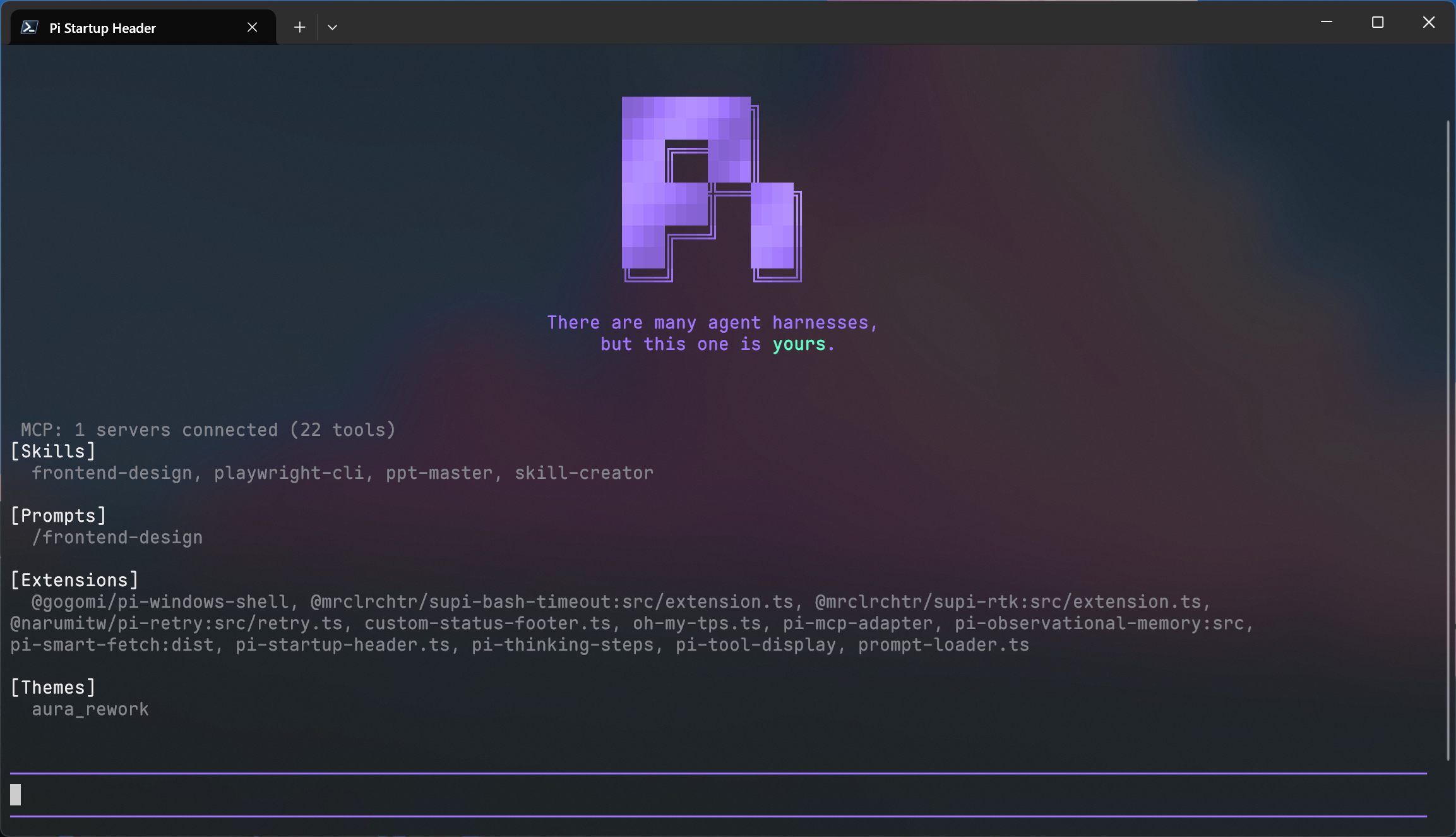Click the "MCP: 1 servers connected" line
Screen dimensions: 1456x837
tap(208, 430)
